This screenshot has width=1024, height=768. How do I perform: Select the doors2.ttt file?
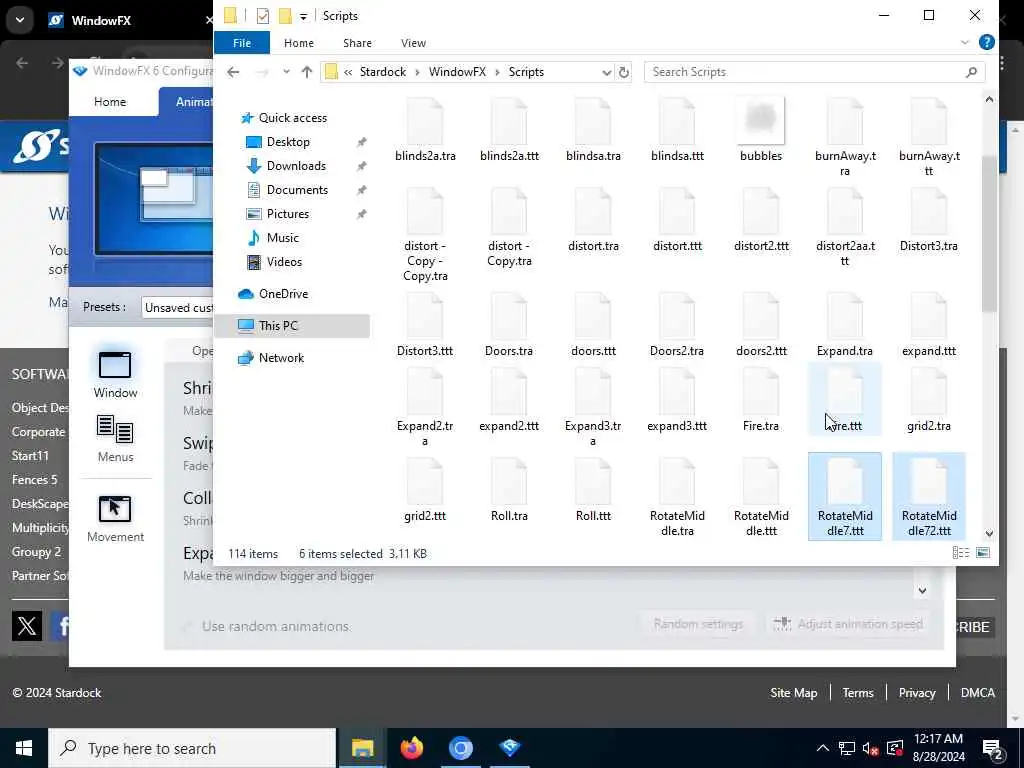point(761,325)
